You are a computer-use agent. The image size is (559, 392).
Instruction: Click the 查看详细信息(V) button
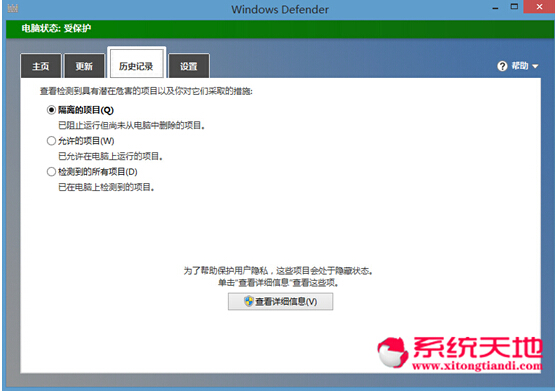(x=281, y=301)
